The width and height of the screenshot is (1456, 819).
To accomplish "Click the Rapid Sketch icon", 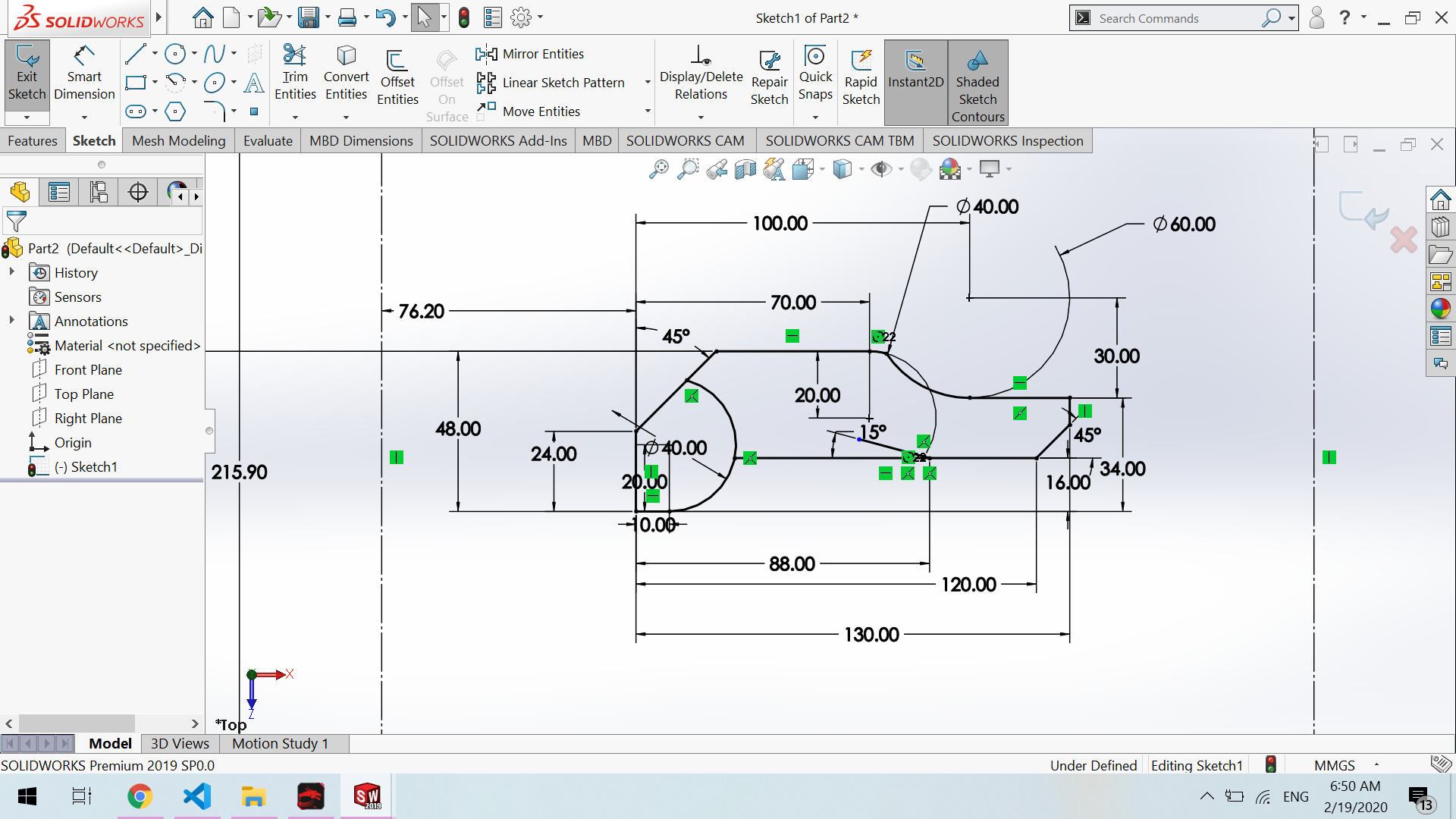I will click(861, 80).
